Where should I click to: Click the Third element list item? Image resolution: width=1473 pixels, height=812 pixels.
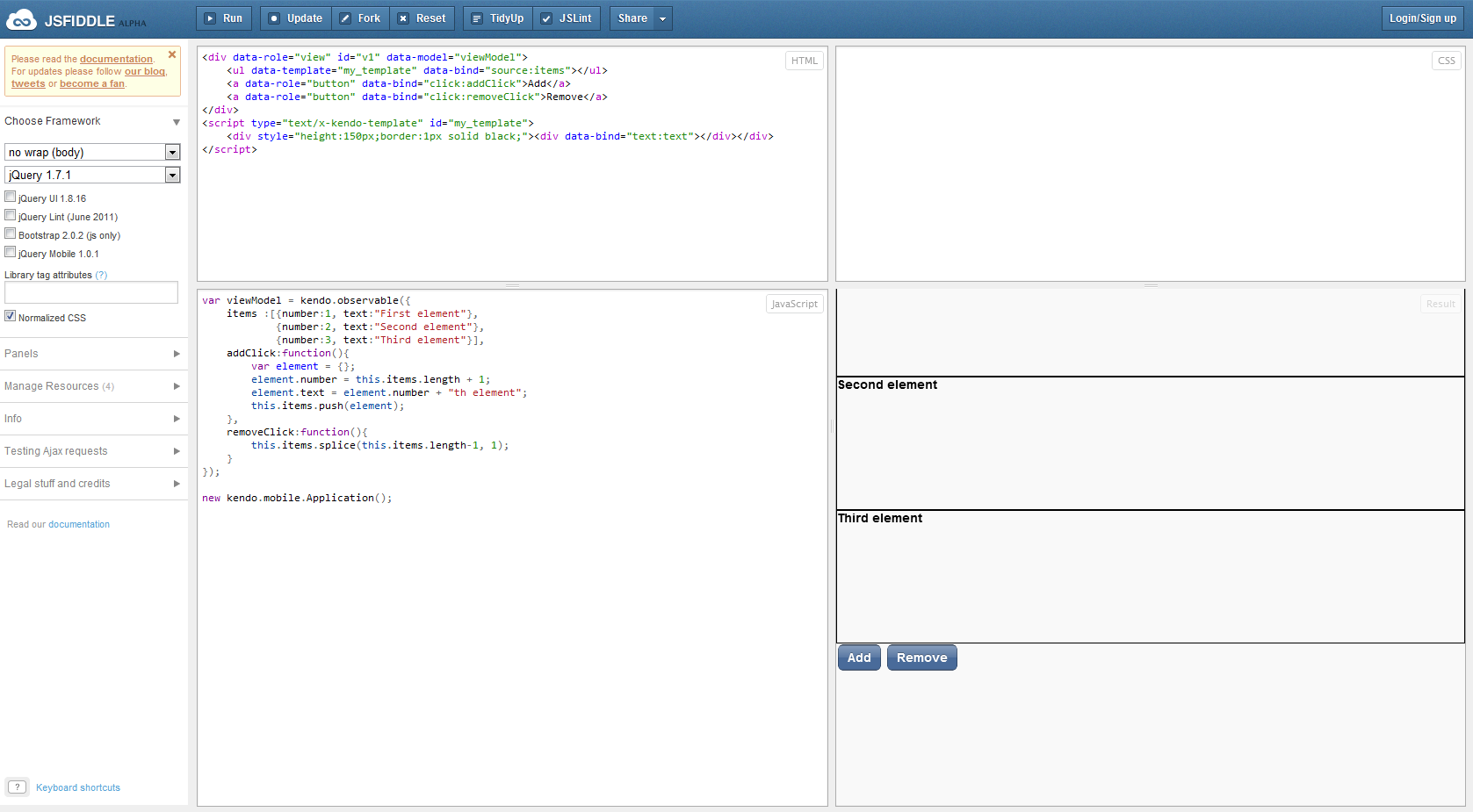click(x=1151, y=577)
